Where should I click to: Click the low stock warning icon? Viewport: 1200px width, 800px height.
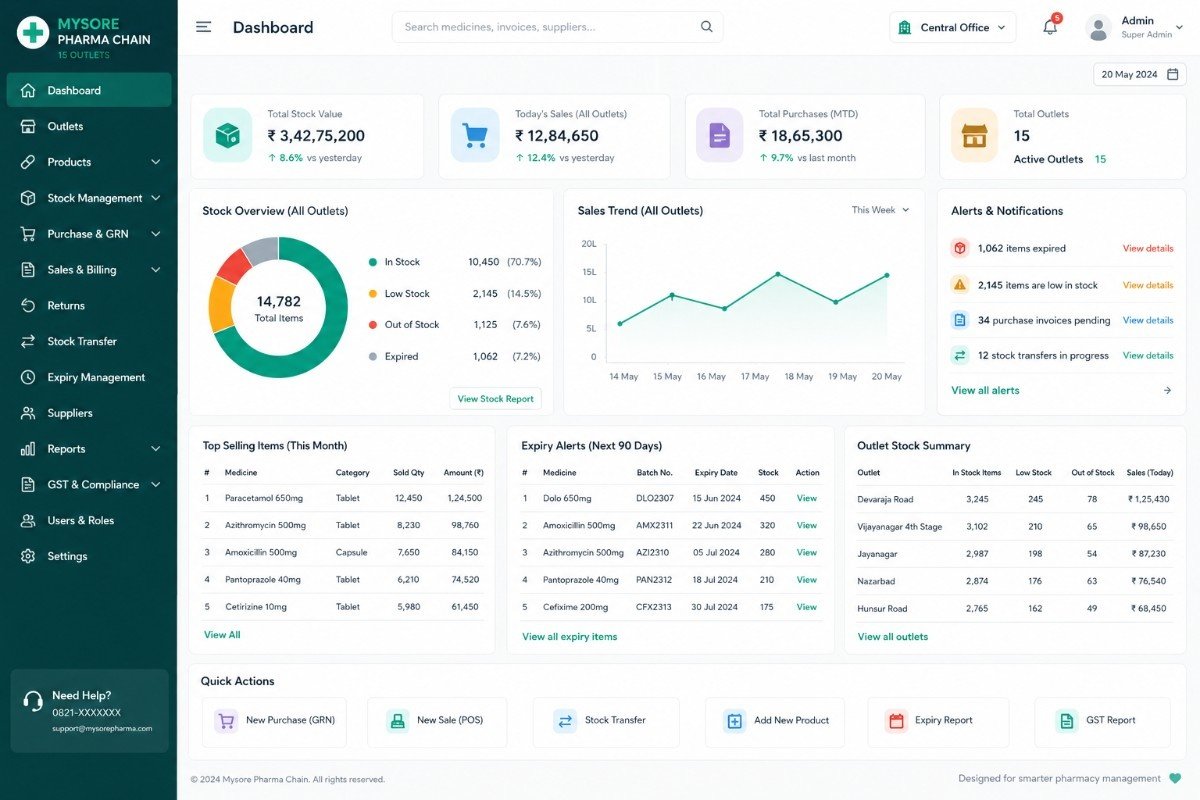(x=960, y=285)
